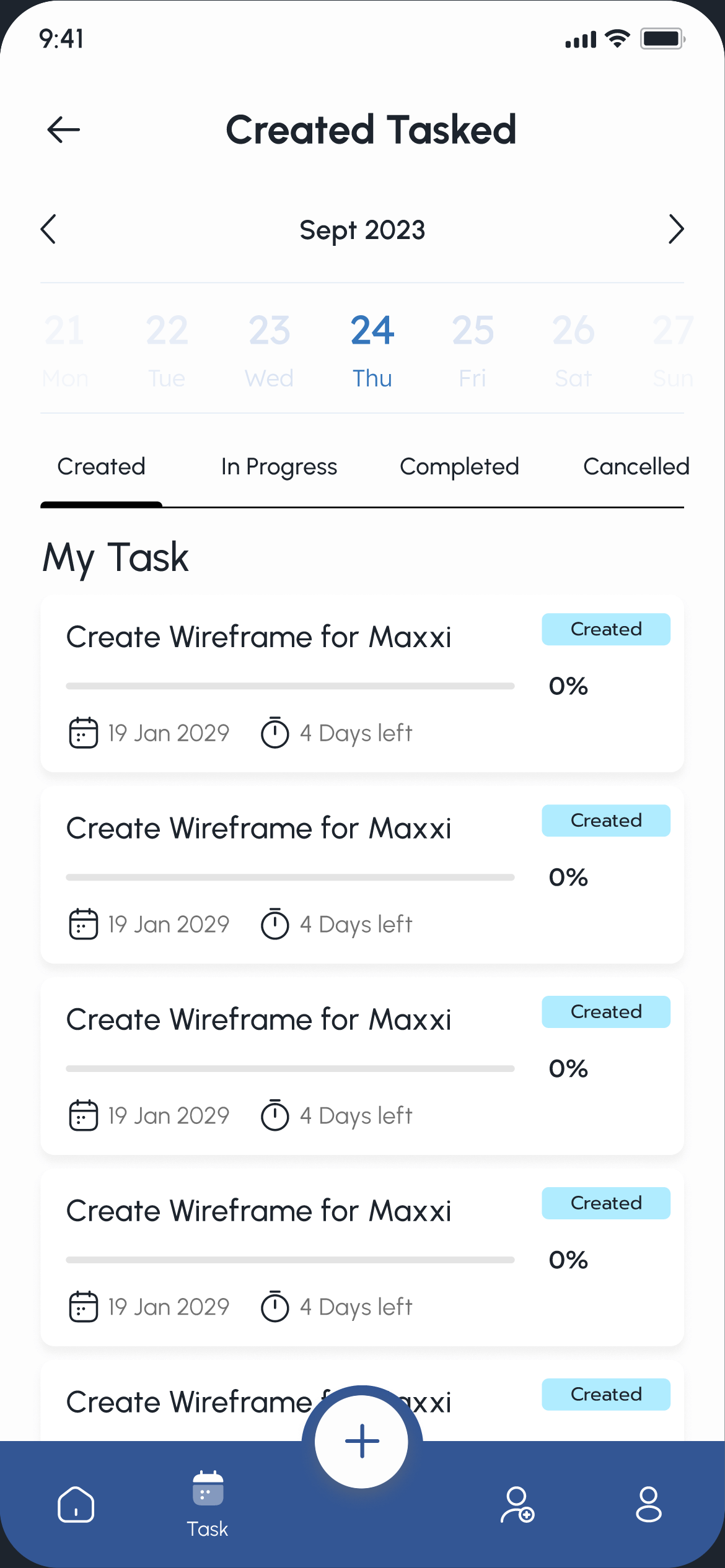Open Home from bottom navigation

point(76,1504)
